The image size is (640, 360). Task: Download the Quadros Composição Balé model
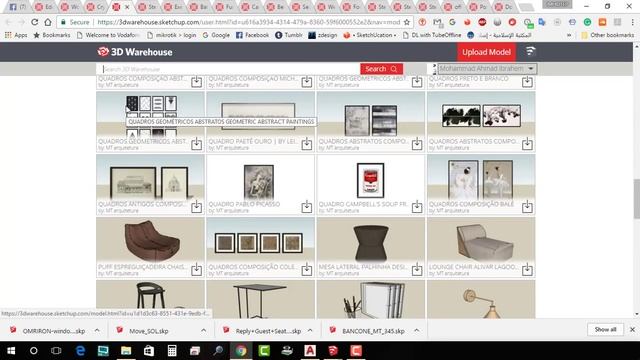click(x=527, y=207)
